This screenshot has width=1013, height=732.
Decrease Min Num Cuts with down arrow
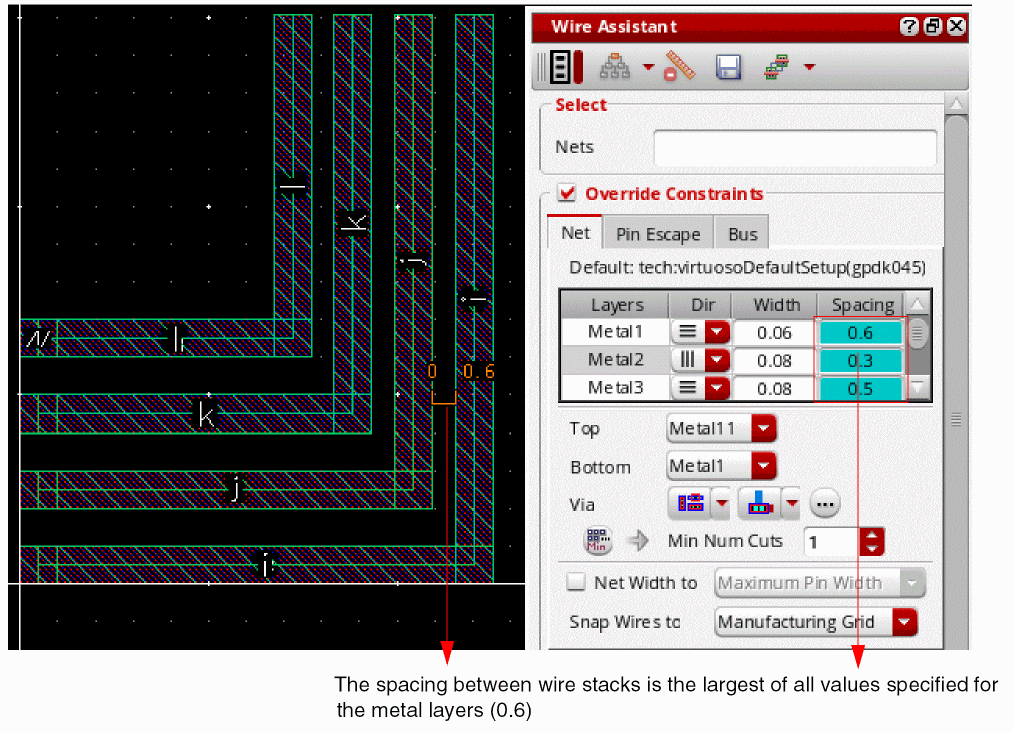click(x=872, y=549)
